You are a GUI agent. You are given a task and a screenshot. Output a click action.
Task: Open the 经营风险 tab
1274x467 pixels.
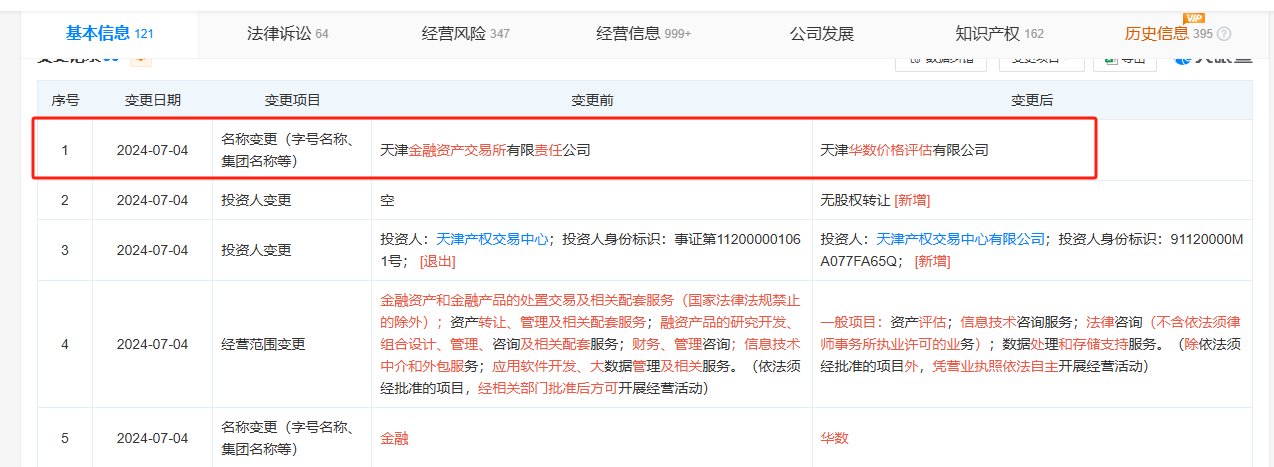click(x=466, y=34)
